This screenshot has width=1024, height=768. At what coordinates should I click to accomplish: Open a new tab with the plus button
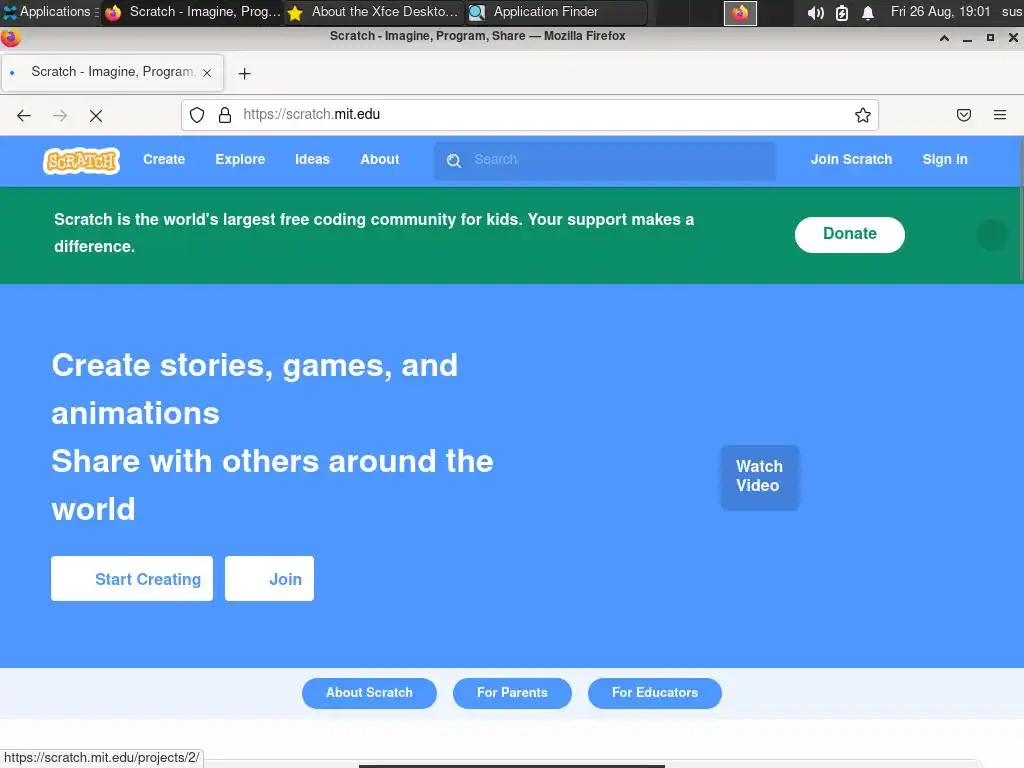244,74
